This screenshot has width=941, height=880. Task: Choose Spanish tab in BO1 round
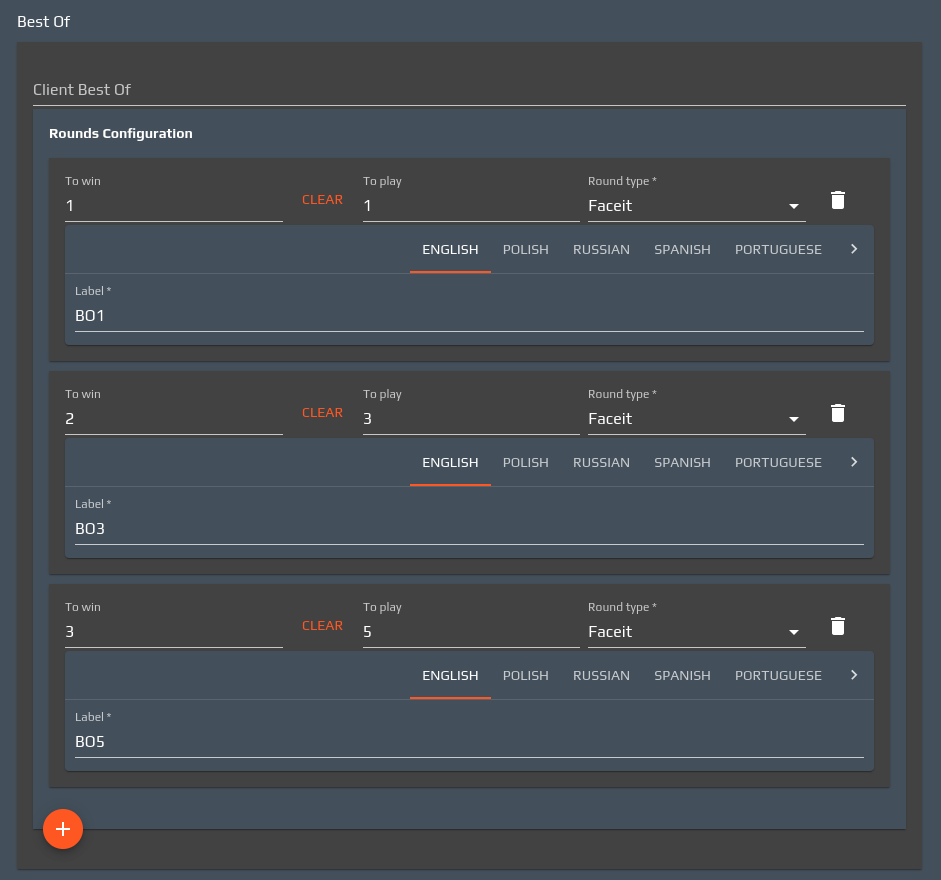tap(682, 249)
